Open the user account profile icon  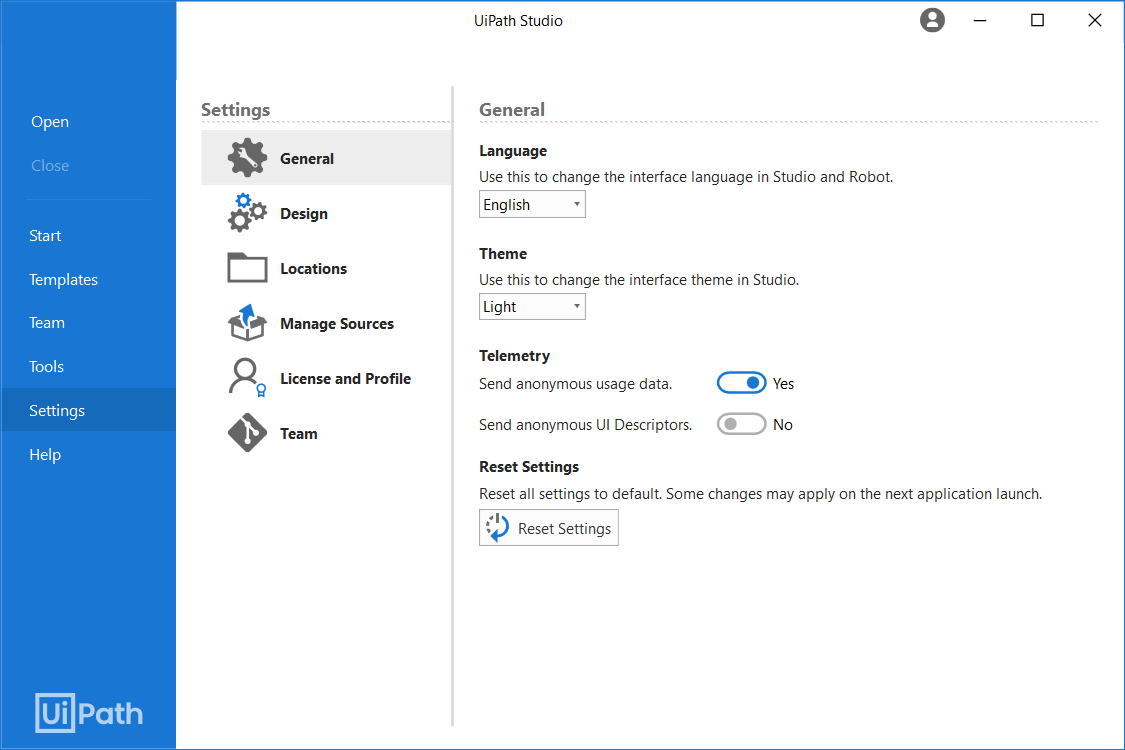pos(932,20)
